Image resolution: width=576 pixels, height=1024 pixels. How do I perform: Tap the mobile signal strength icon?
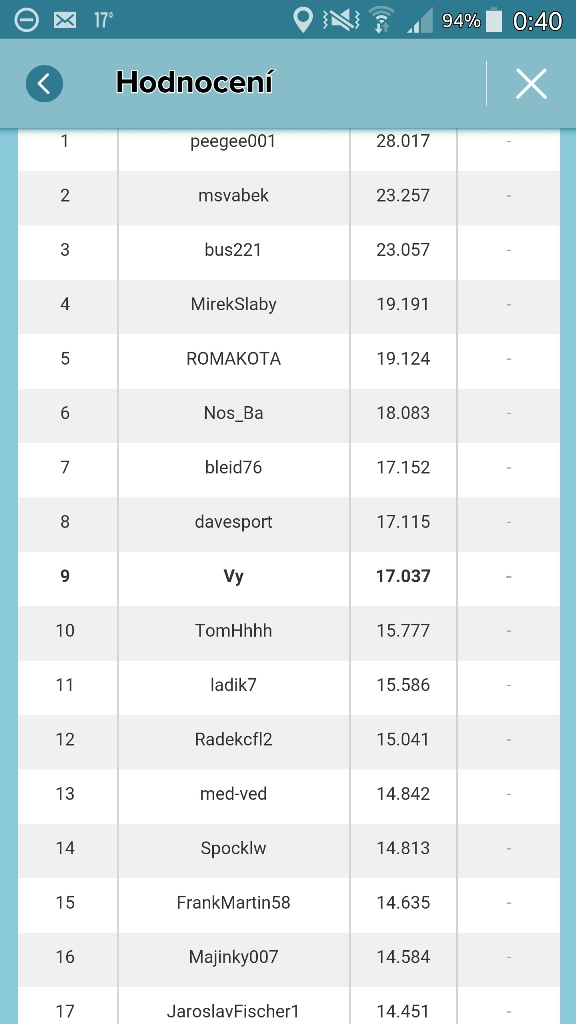click(419, 21)
